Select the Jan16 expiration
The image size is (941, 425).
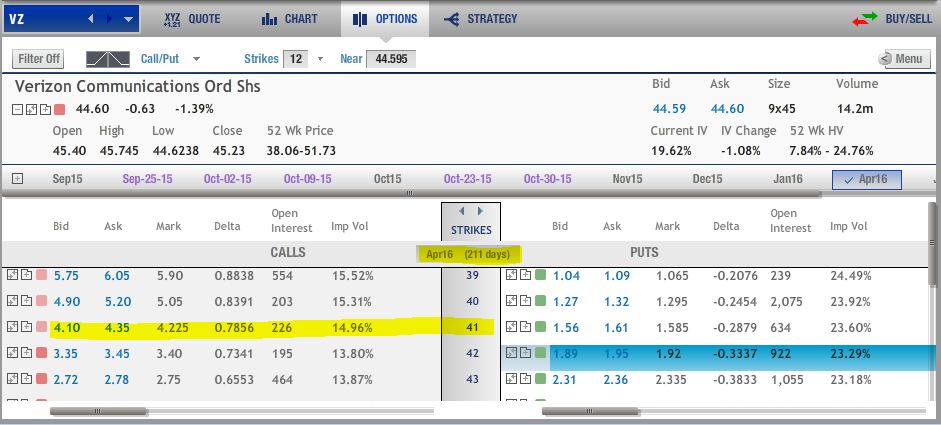[788, 179]
